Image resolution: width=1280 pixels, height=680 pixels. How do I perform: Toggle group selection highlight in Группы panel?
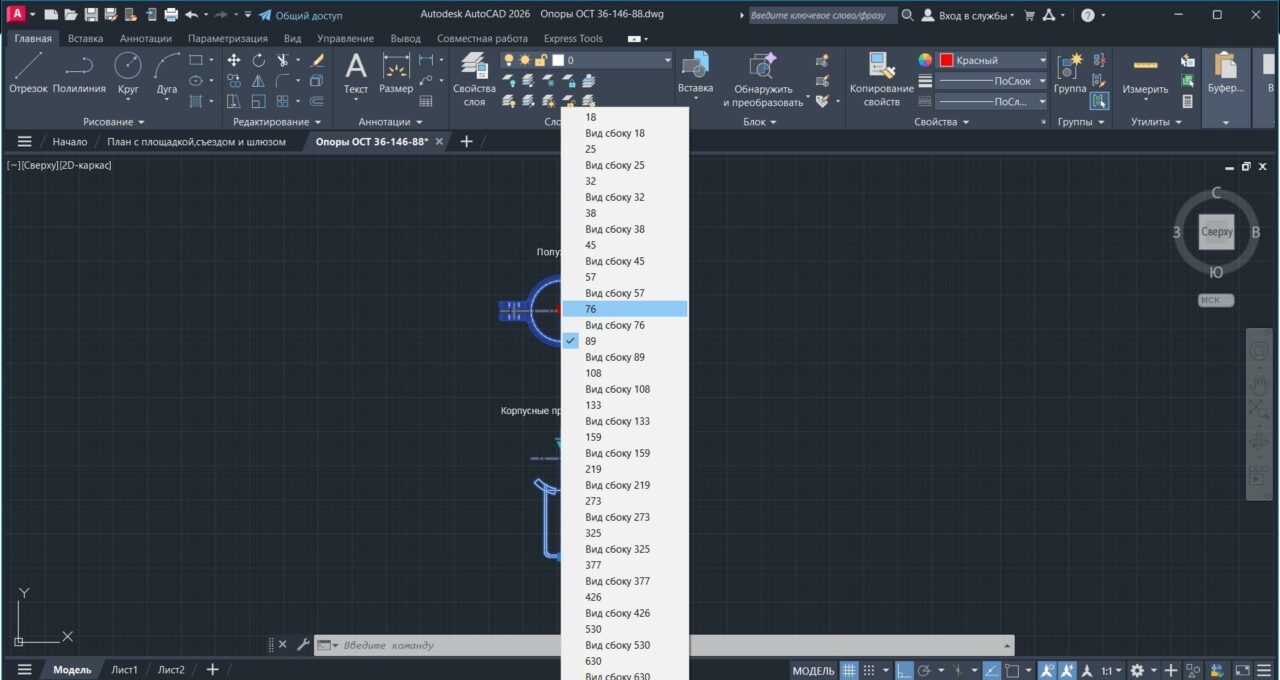(x=1099, y=101)
